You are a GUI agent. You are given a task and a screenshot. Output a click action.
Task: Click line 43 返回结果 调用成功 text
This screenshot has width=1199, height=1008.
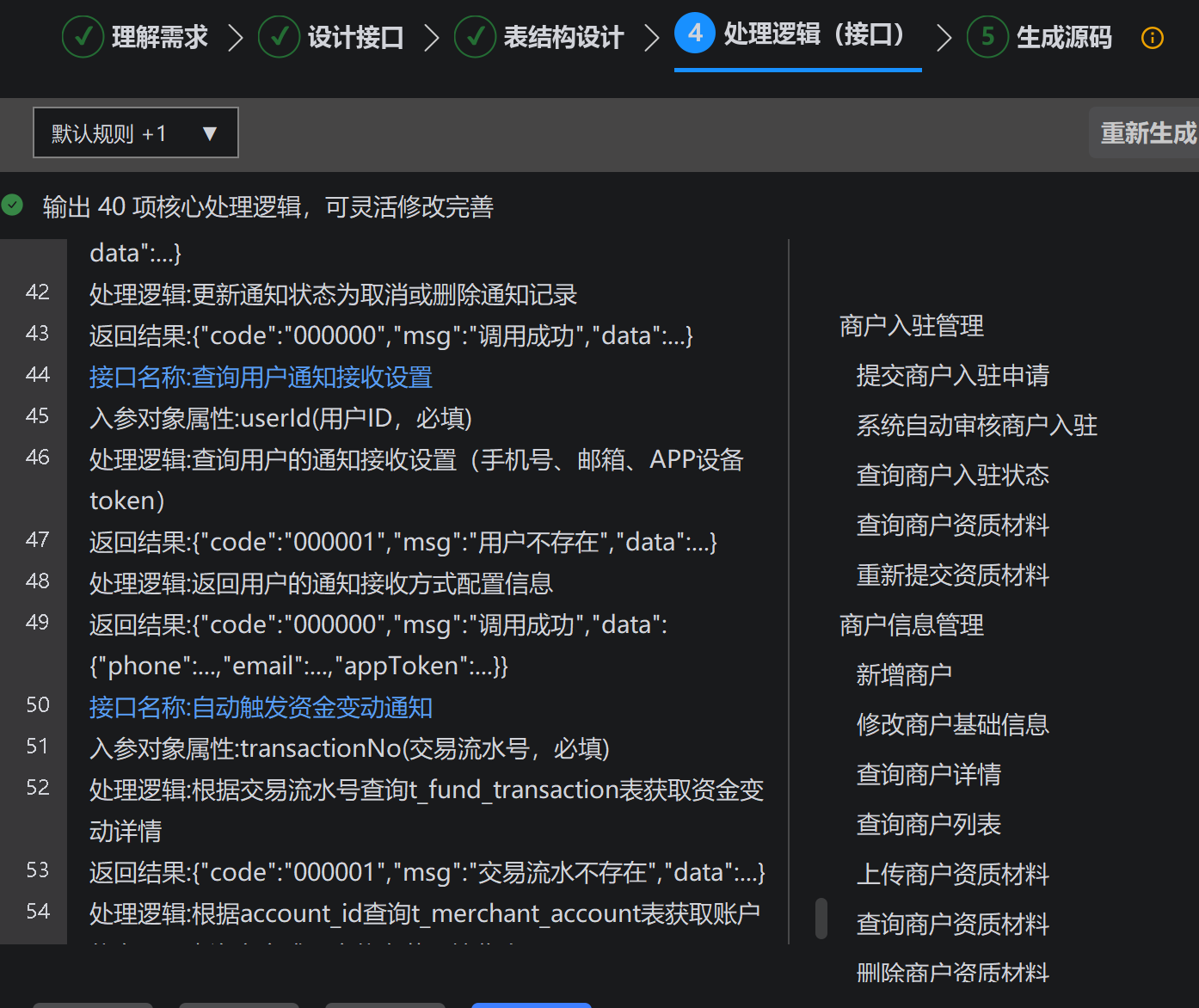[x=391, y=335]
